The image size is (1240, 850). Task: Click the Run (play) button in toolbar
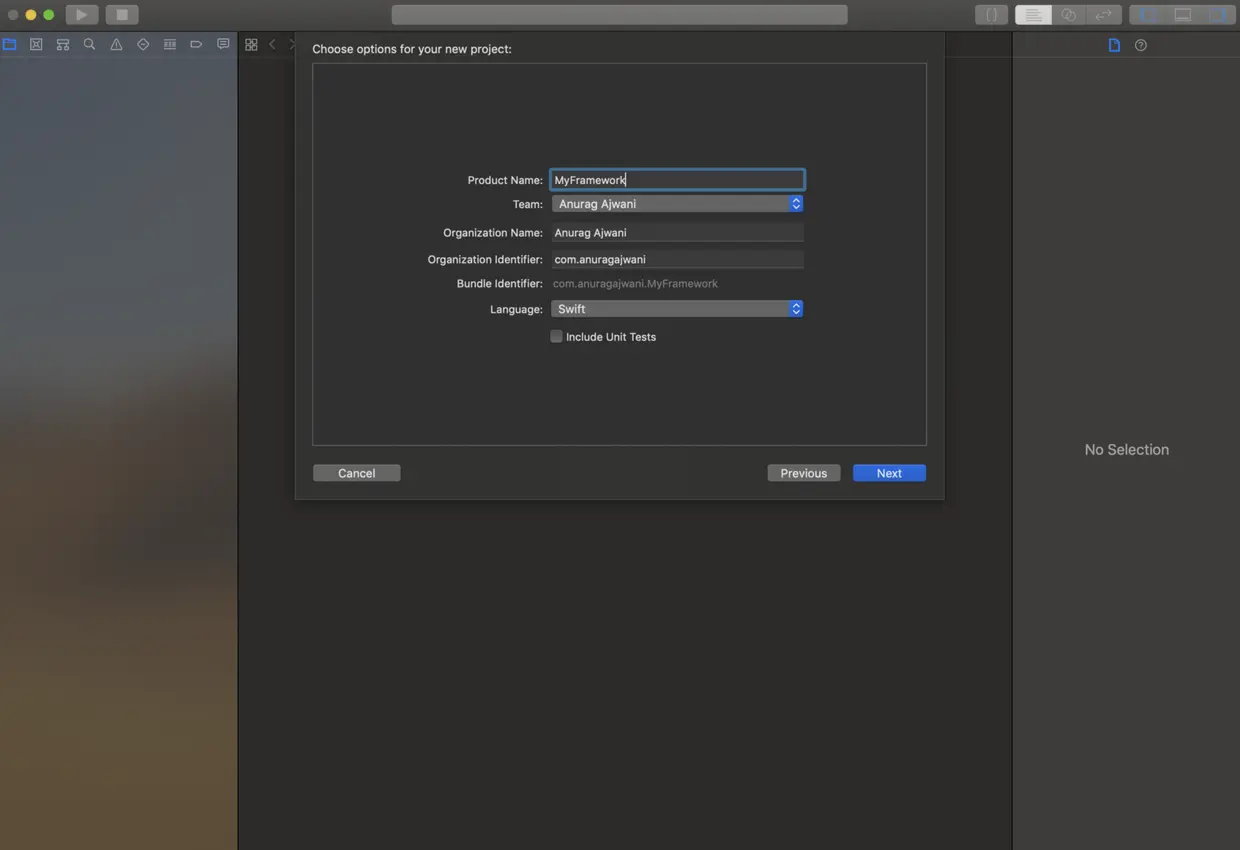(x=82, y=15)
